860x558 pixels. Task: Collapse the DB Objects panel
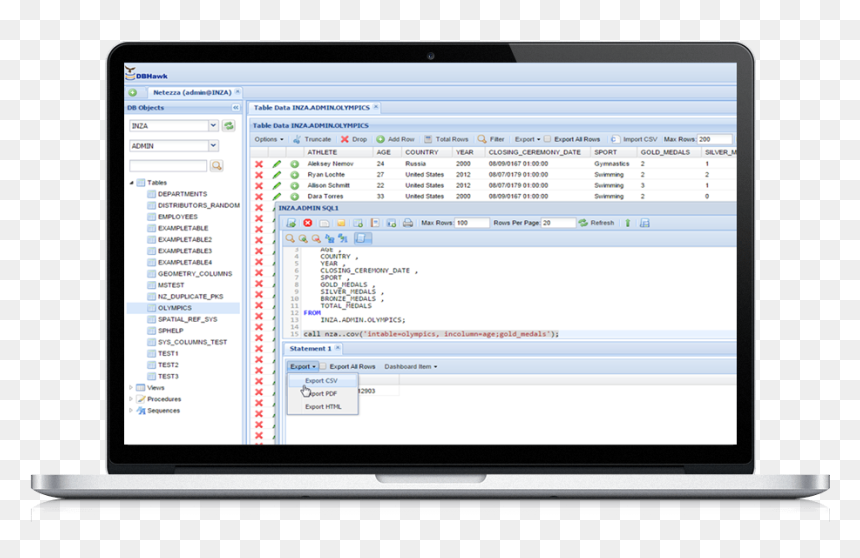[235, 108]
